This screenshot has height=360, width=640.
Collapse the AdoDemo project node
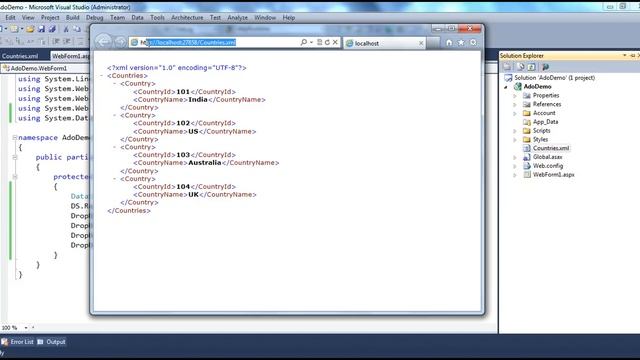click(506, 87)
